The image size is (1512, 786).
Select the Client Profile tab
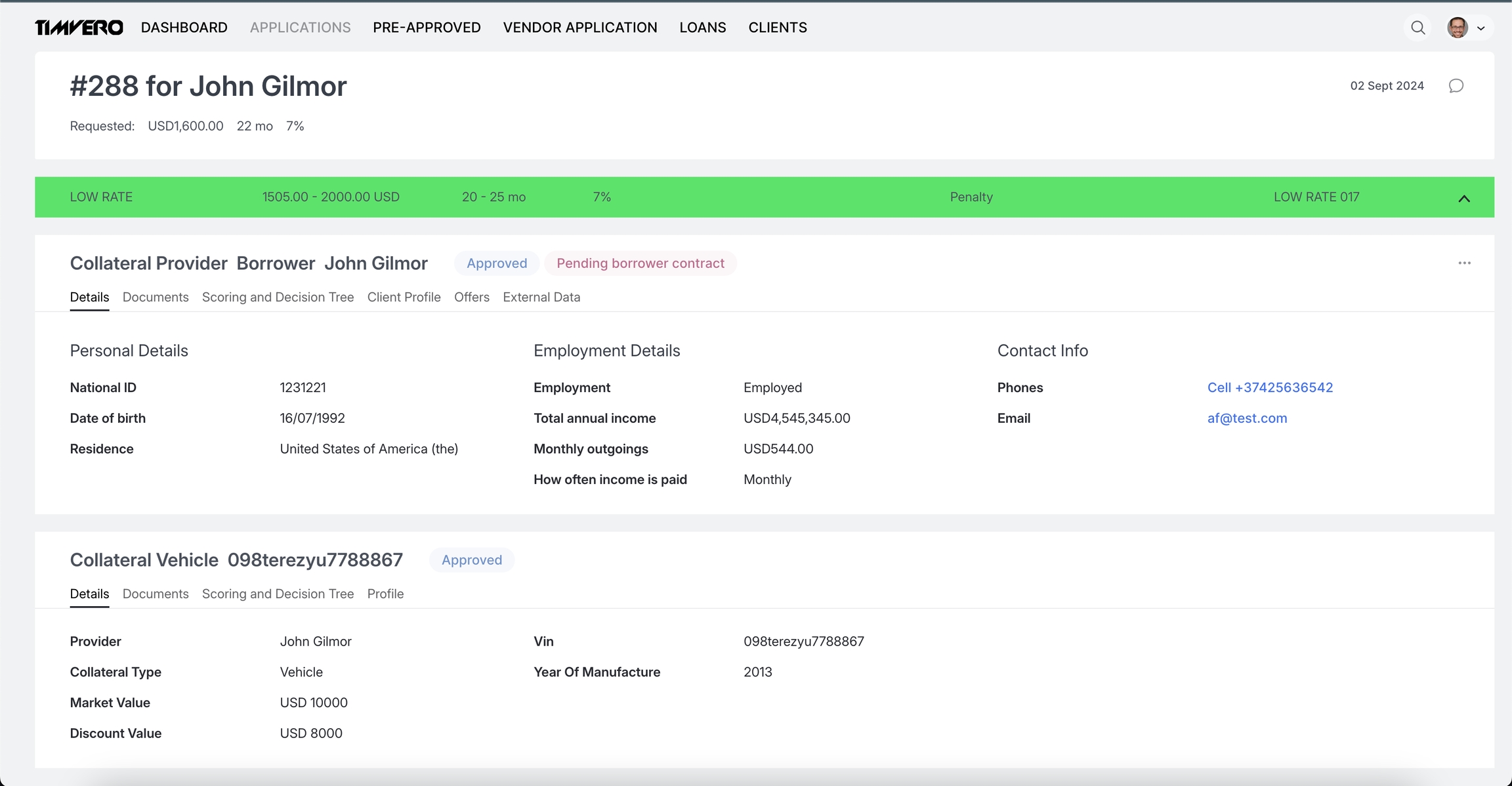pyautogui.click(x=404, y=297)
